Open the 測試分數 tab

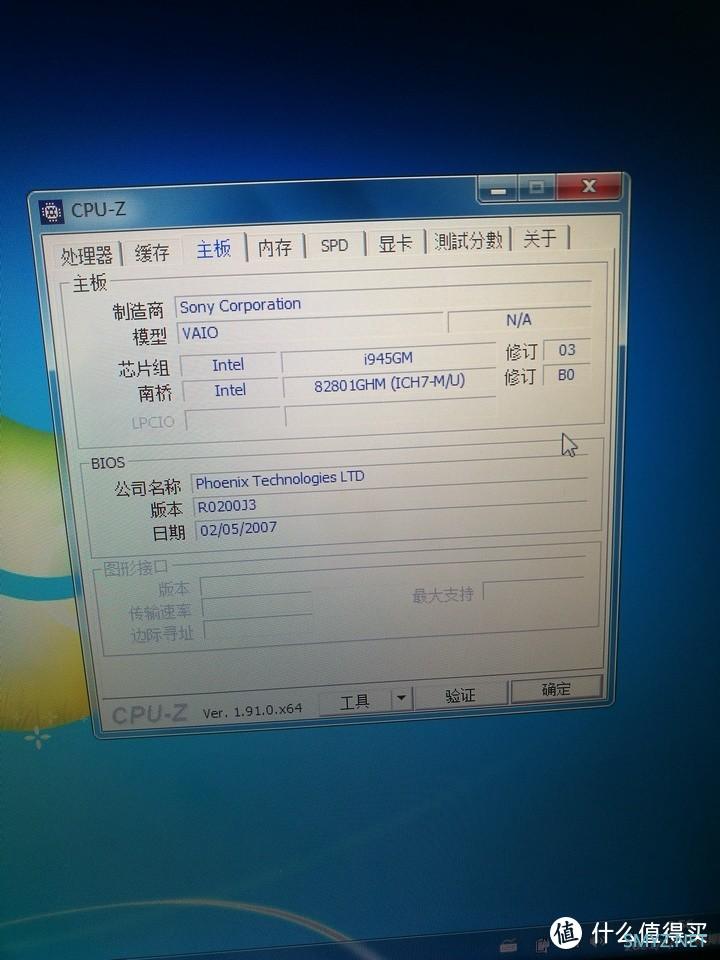click(x=468, y=241)
